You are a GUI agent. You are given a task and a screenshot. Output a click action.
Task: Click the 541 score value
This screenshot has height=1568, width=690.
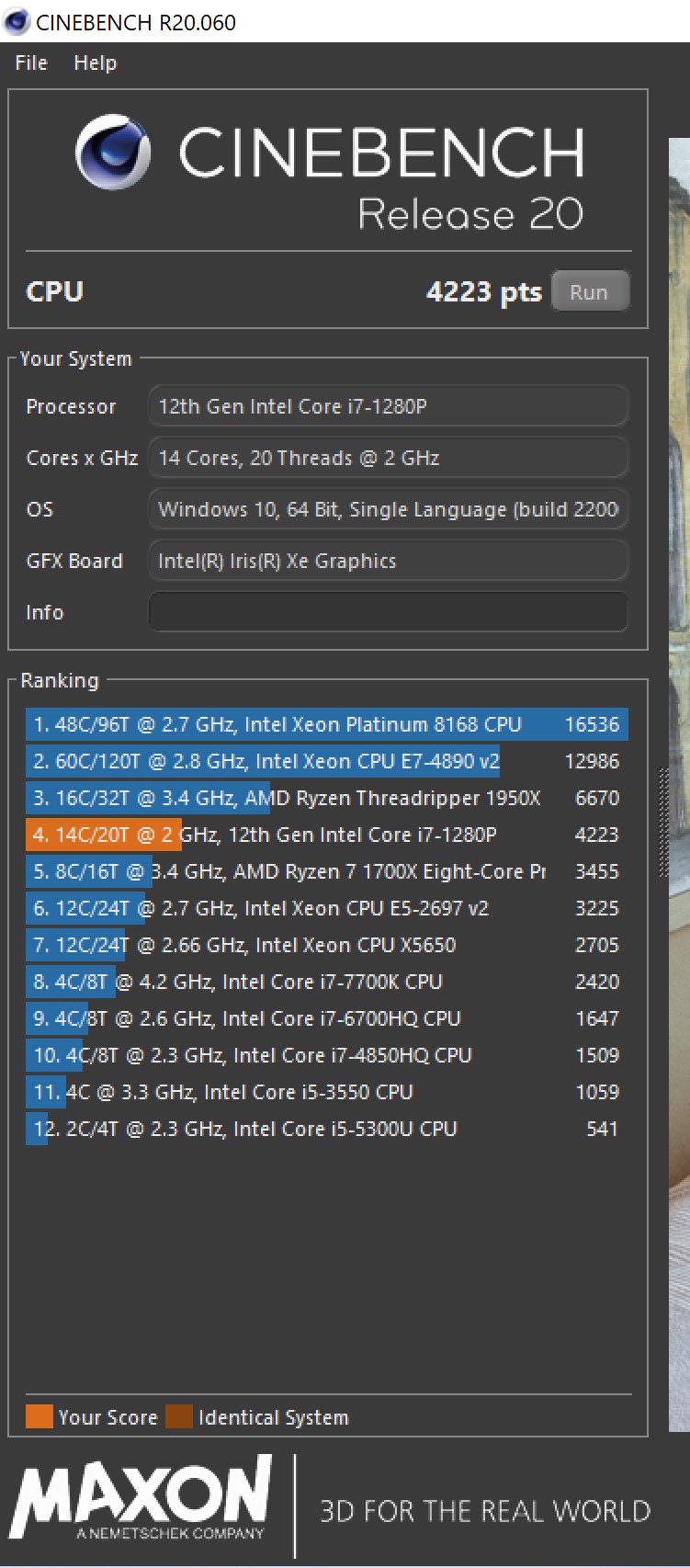click(603, 1129)
